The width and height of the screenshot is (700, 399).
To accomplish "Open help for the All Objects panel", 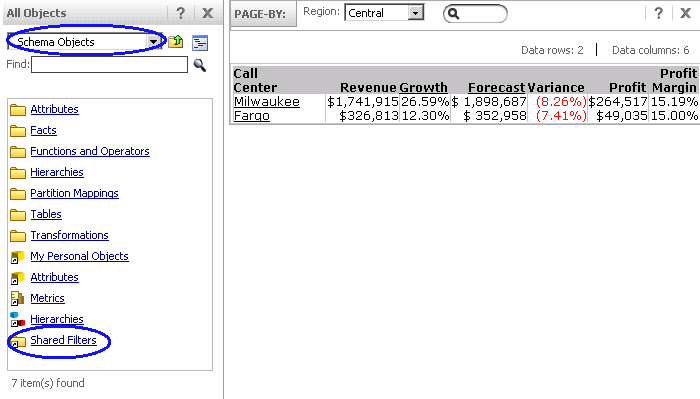I will click(180, 13).
